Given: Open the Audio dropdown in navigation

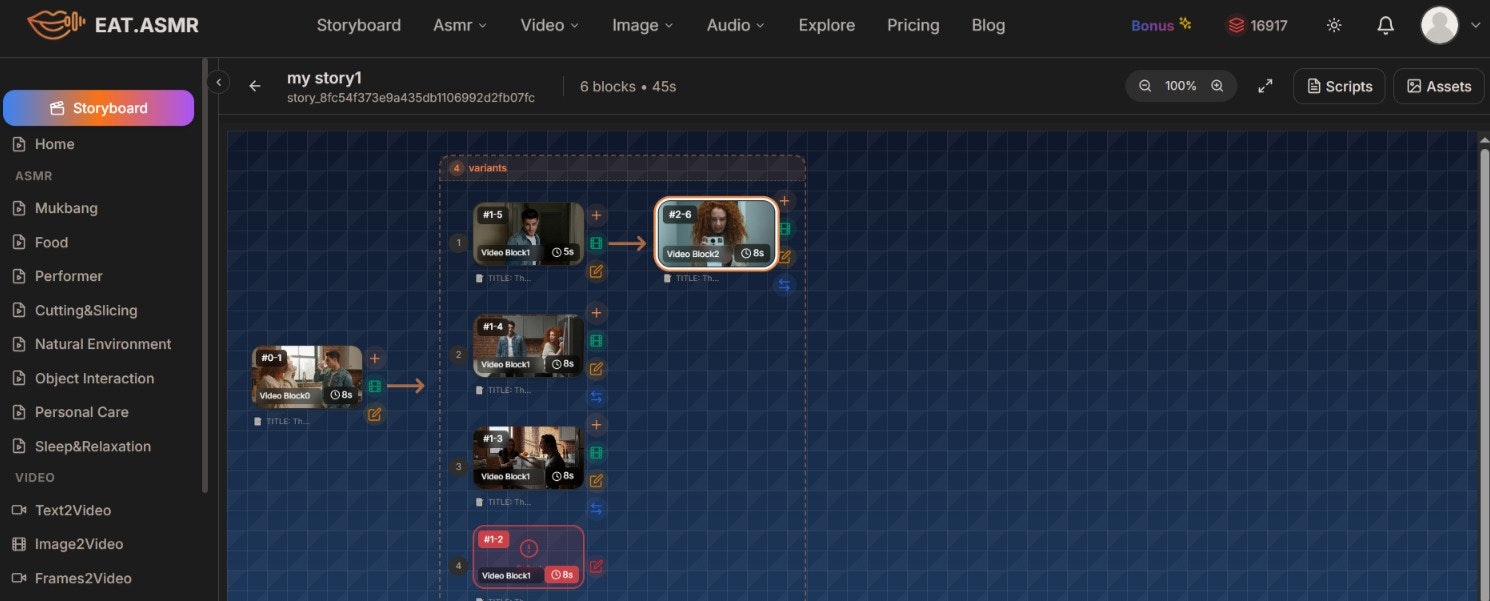Looking at the screenshot, I should 736,25.
